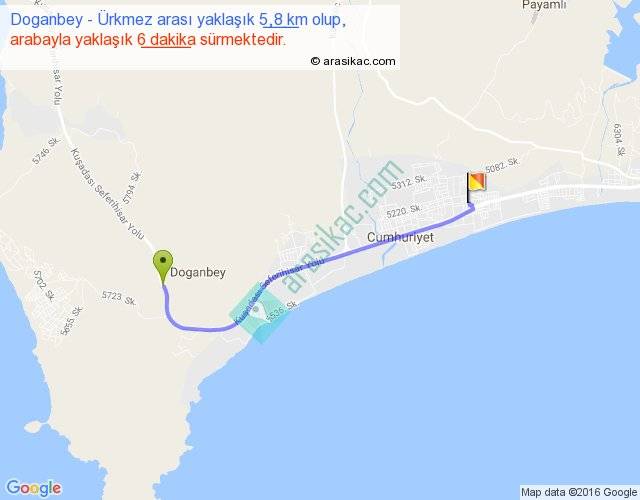Click the 6304. Sk. street label
This screenshot has height=500, width=640.
(x=619, y=140)
